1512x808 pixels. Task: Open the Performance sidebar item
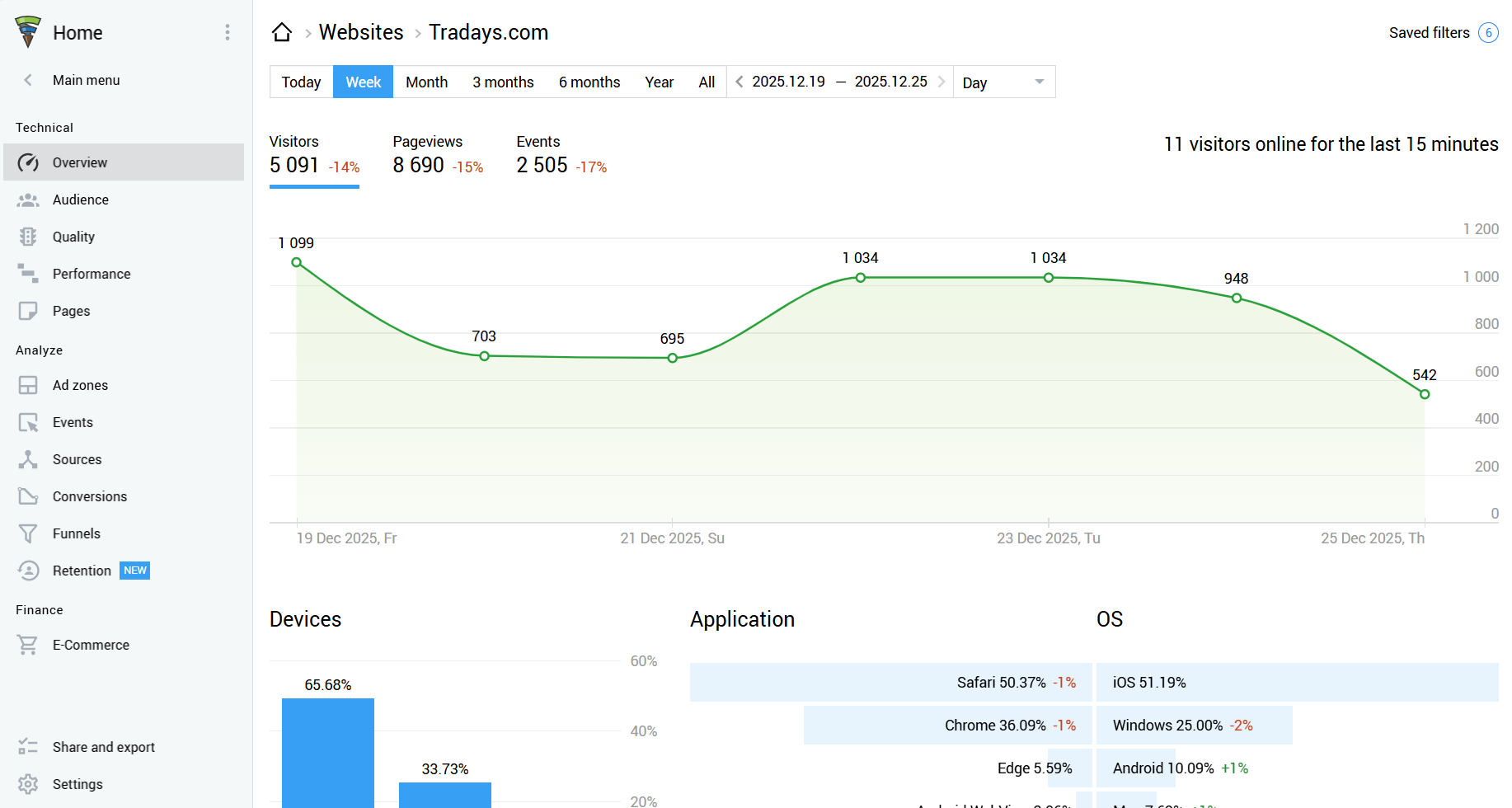[124, 274]
